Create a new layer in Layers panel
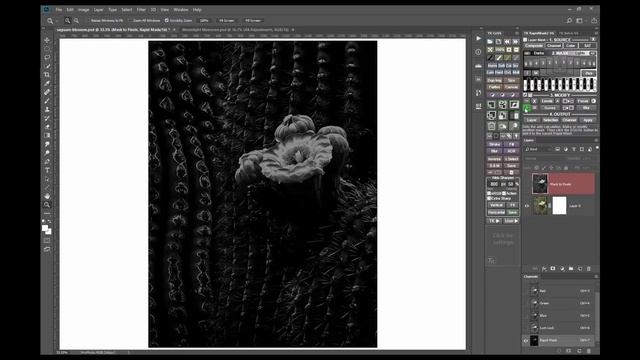Image resolution: width=640 pixels, height=360 pixels. [580, 269]
